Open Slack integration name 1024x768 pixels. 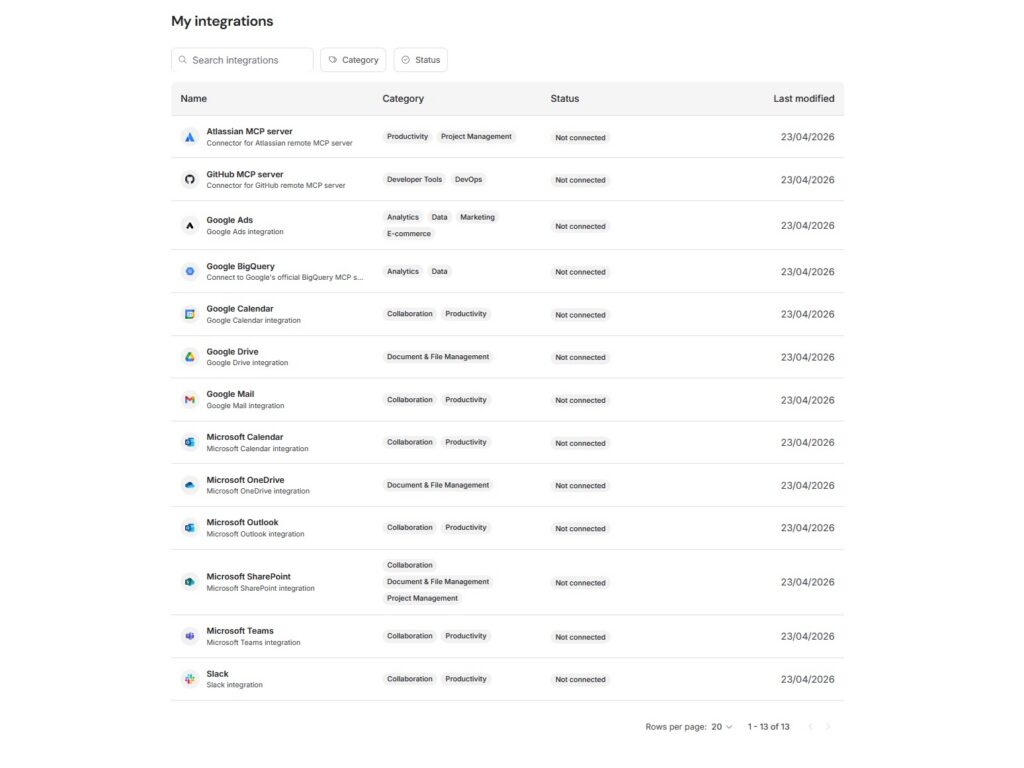click(217, 674)
